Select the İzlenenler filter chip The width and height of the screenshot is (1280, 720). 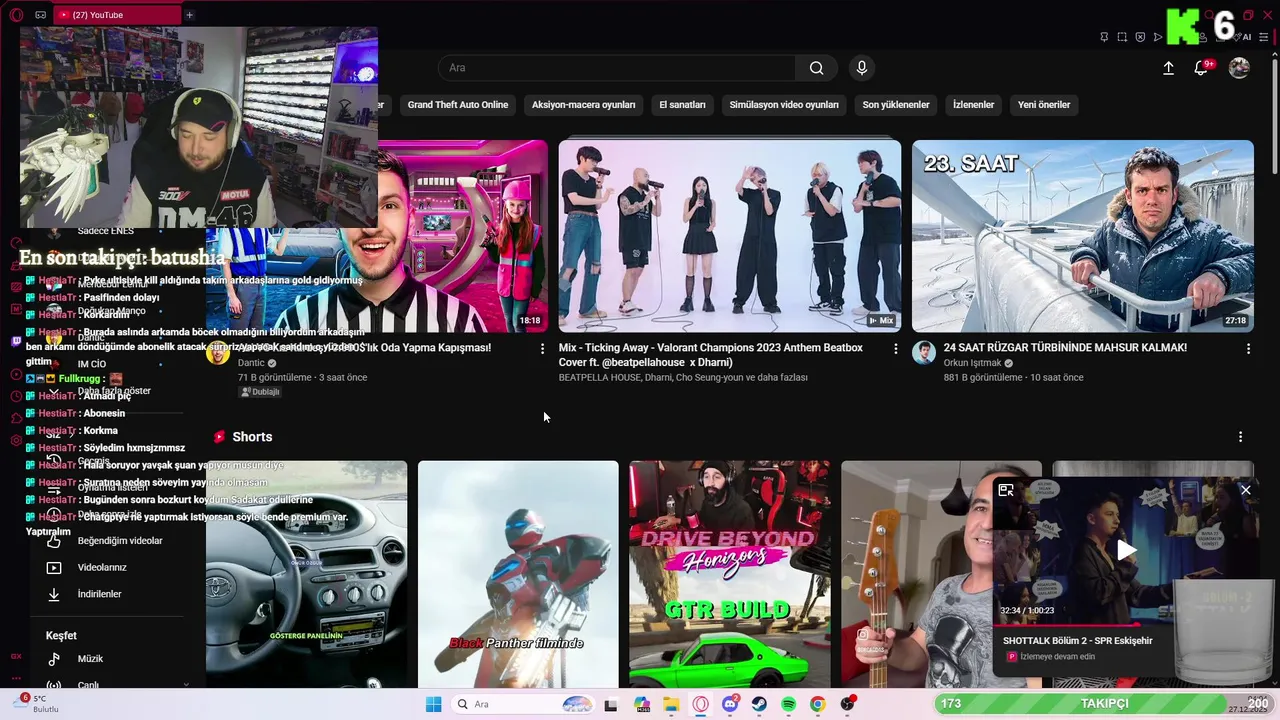[x=973, y=105]
